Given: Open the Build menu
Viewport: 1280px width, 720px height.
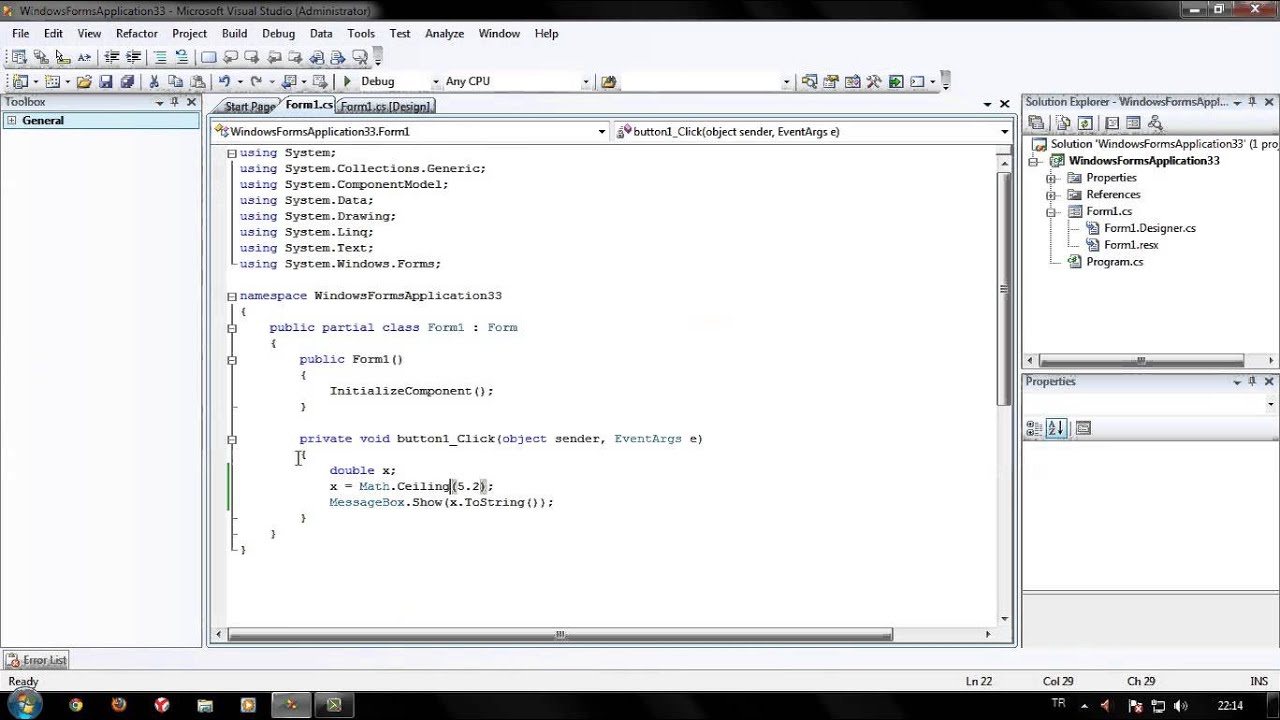Looking at the screenshot, I should (x=234, y=33).
